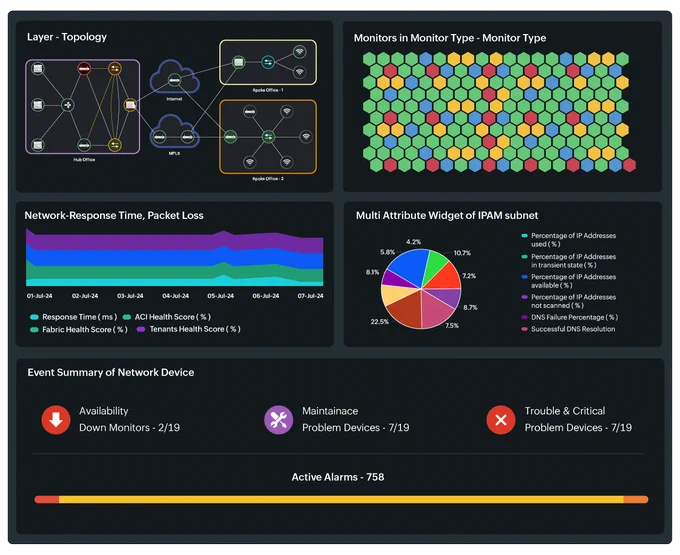Click the yellow segment of the alarms bar
Screen dimensions: 680x555
click(x=341, y=500)
